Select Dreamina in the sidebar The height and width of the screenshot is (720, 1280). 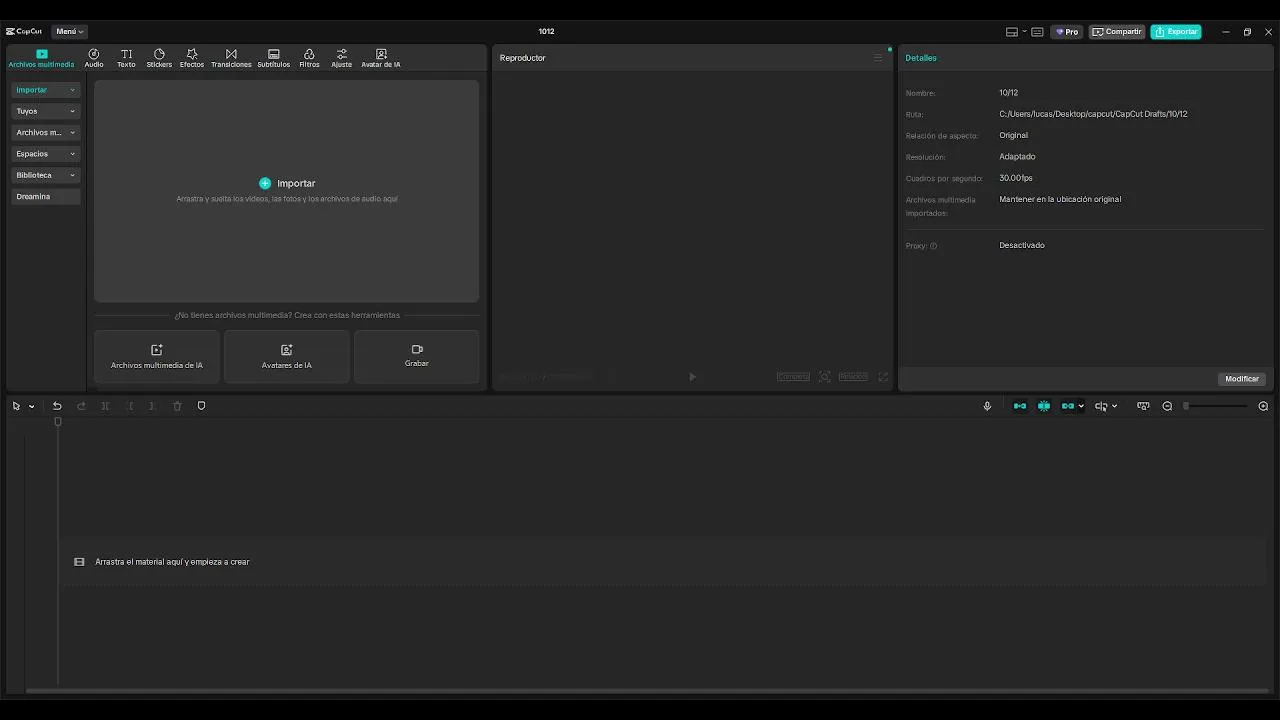pyautogui.click(x=46, y=196)
